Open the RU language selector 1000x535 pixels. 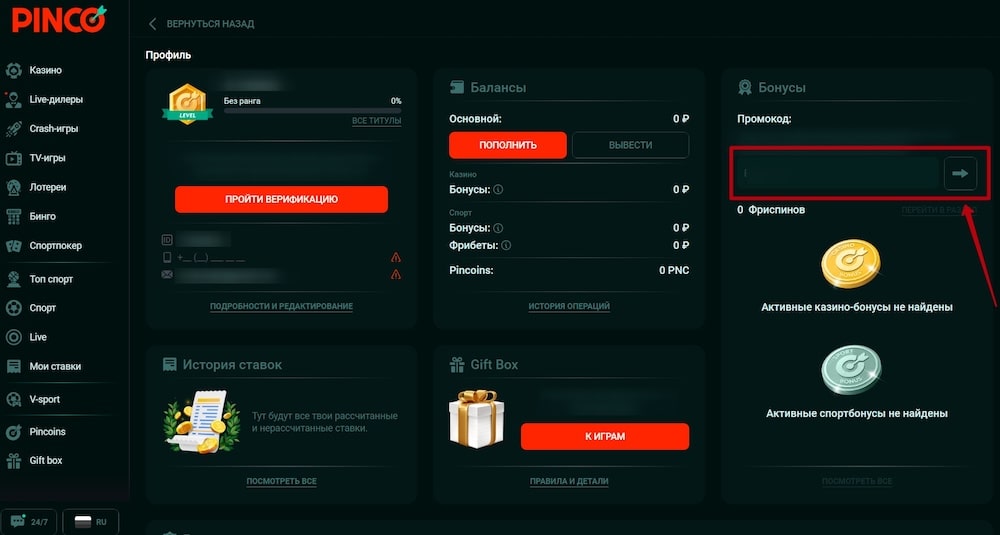click(x=90, y=521)
